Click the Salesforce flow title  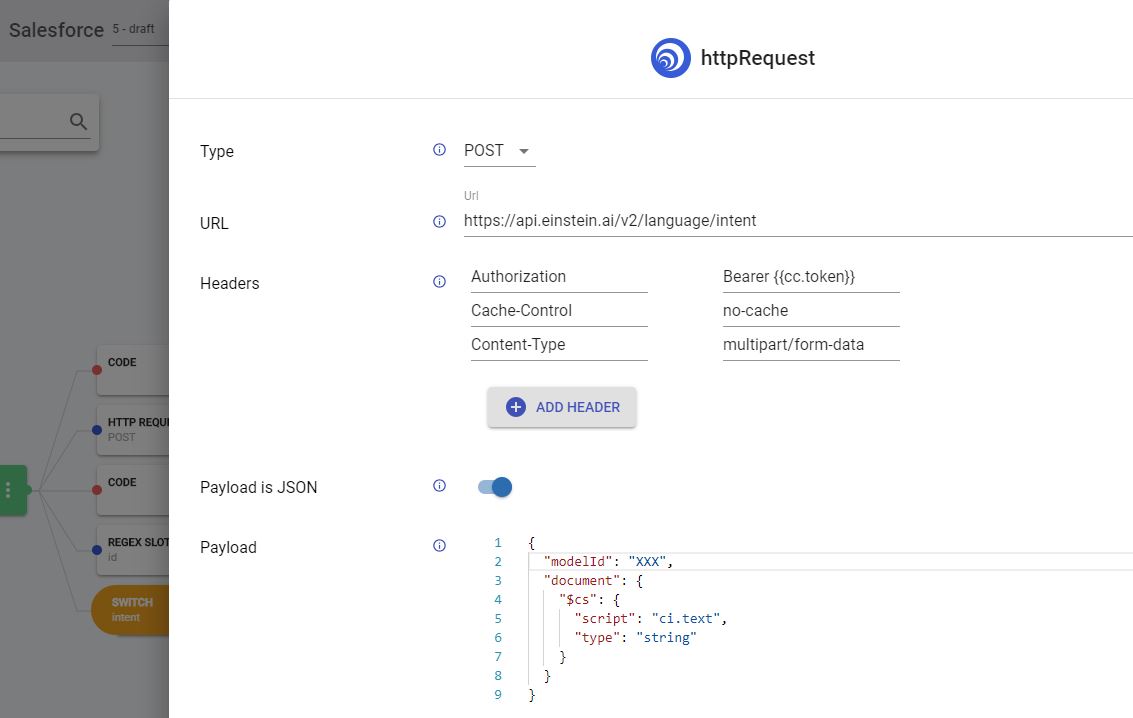click(x=56, y=30)
